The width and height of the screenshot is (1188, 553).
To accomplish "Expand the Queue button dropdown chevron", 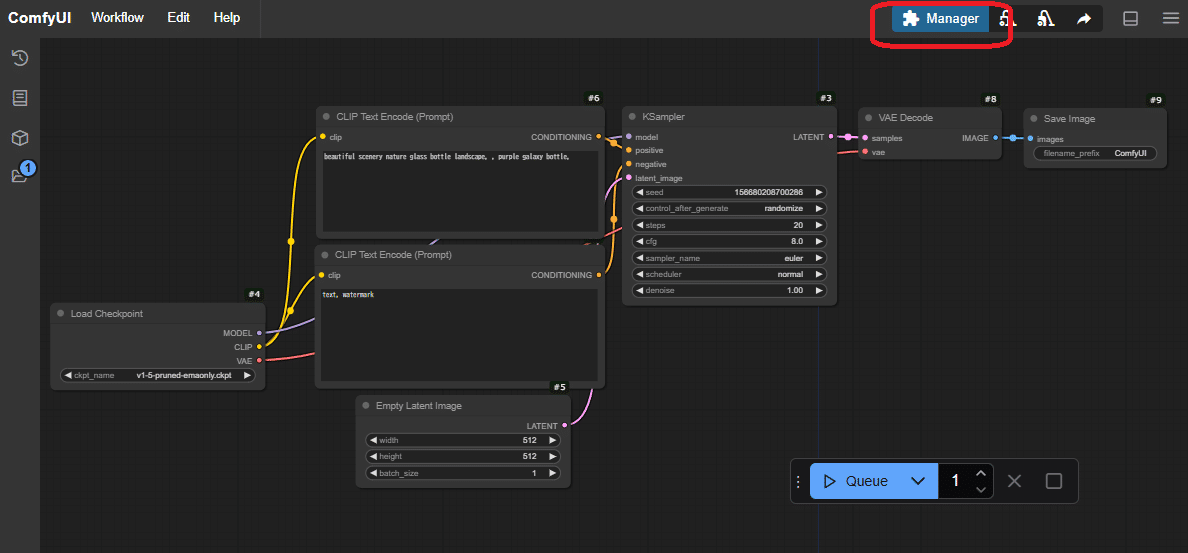I will click(918, 481).
